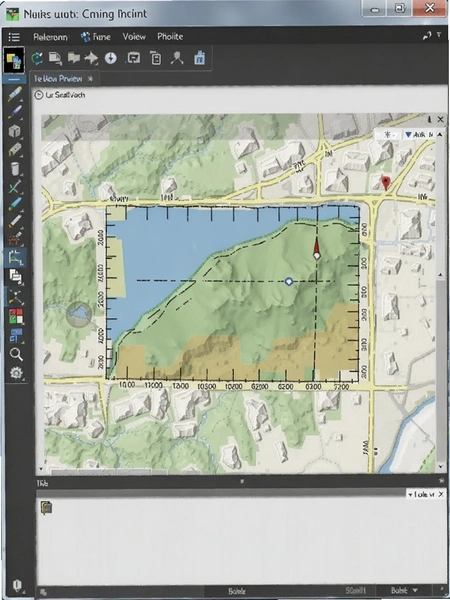
Task: Click the clock icon in top toolbar
Action: click(111, 58)
